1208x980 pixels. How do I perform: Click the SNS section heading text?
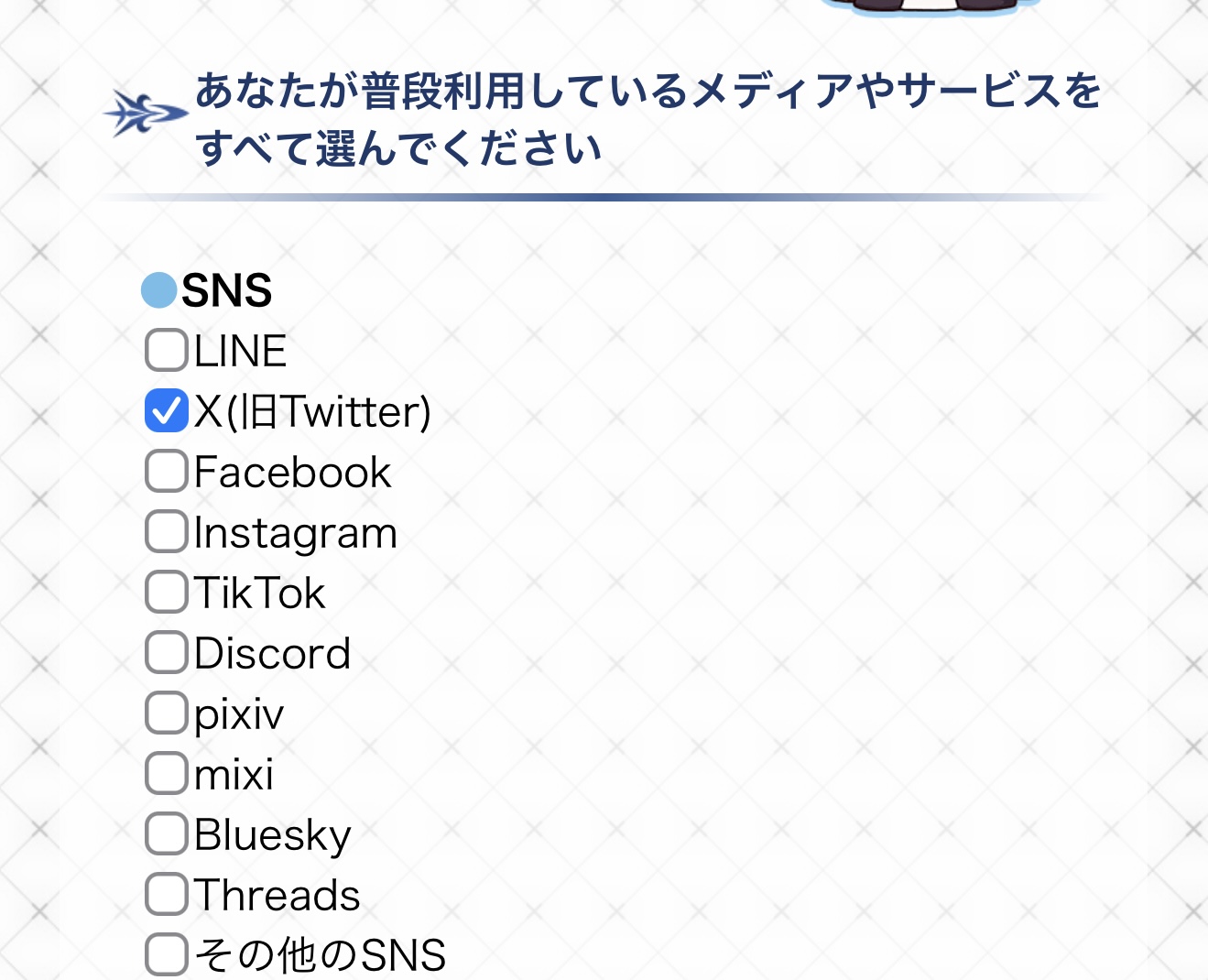click(226, 290)
